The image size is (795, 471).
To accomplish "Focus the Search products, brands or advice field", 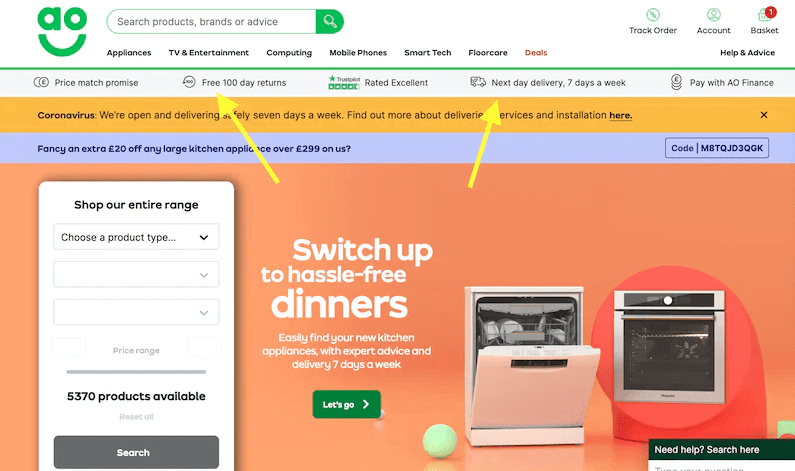I will coord(211,21).
